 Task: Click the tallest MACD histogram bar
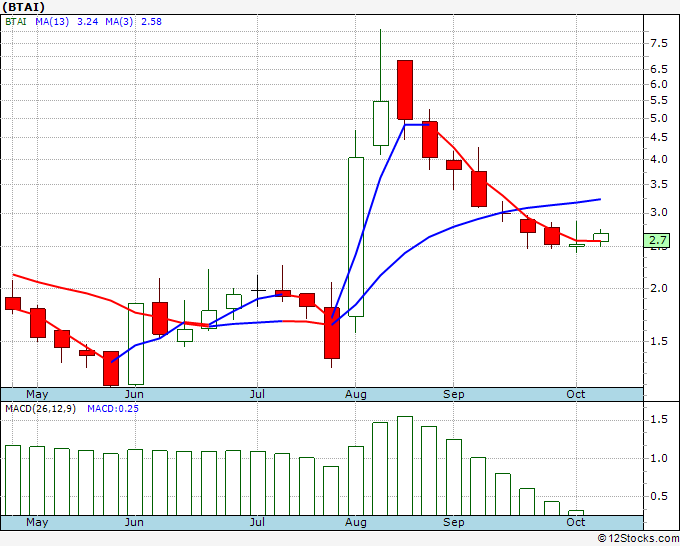click(405, 466)
